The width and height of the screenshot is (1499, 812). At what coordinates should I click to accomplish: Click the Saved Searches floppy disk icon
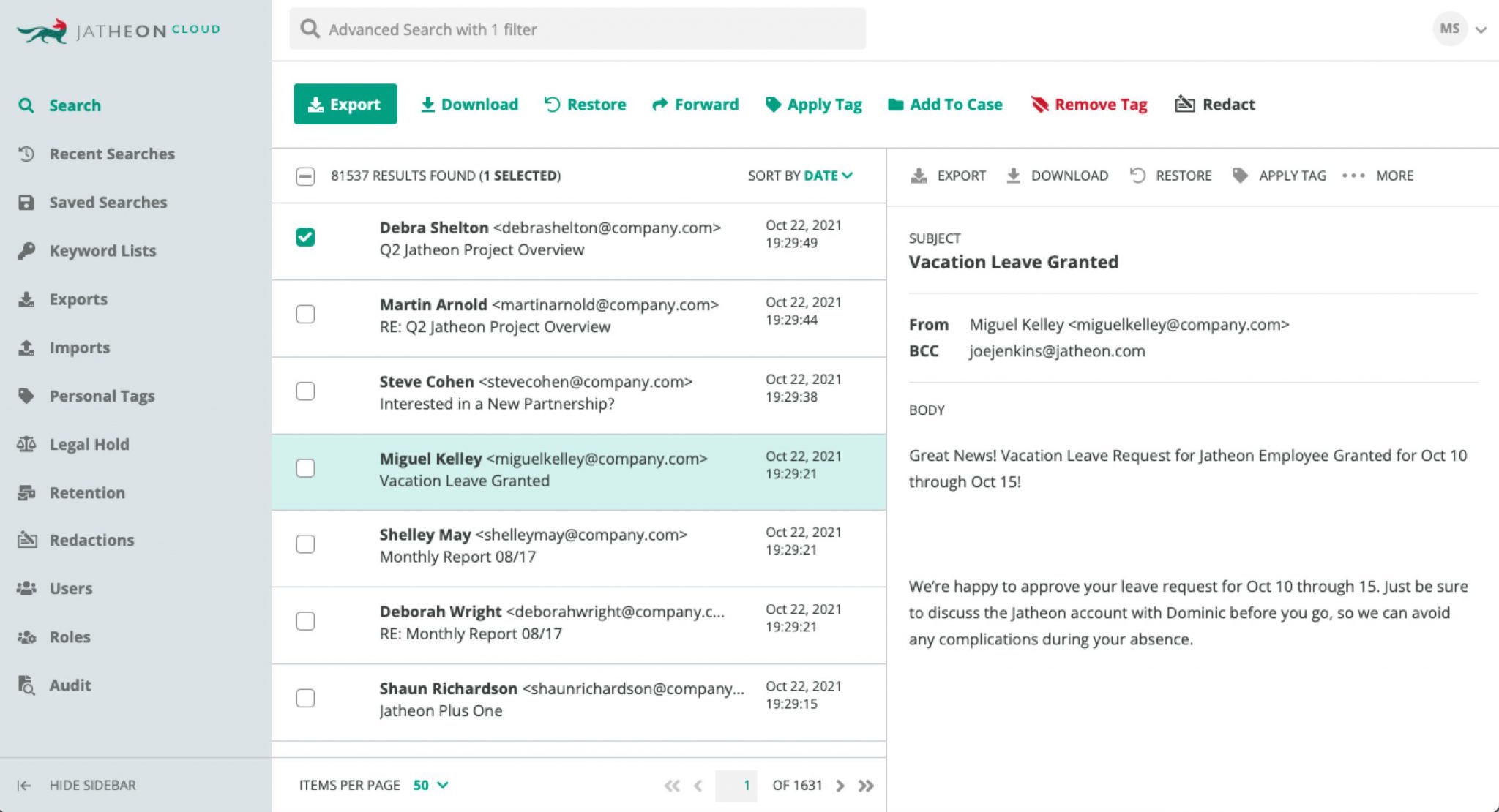(26, 202)
